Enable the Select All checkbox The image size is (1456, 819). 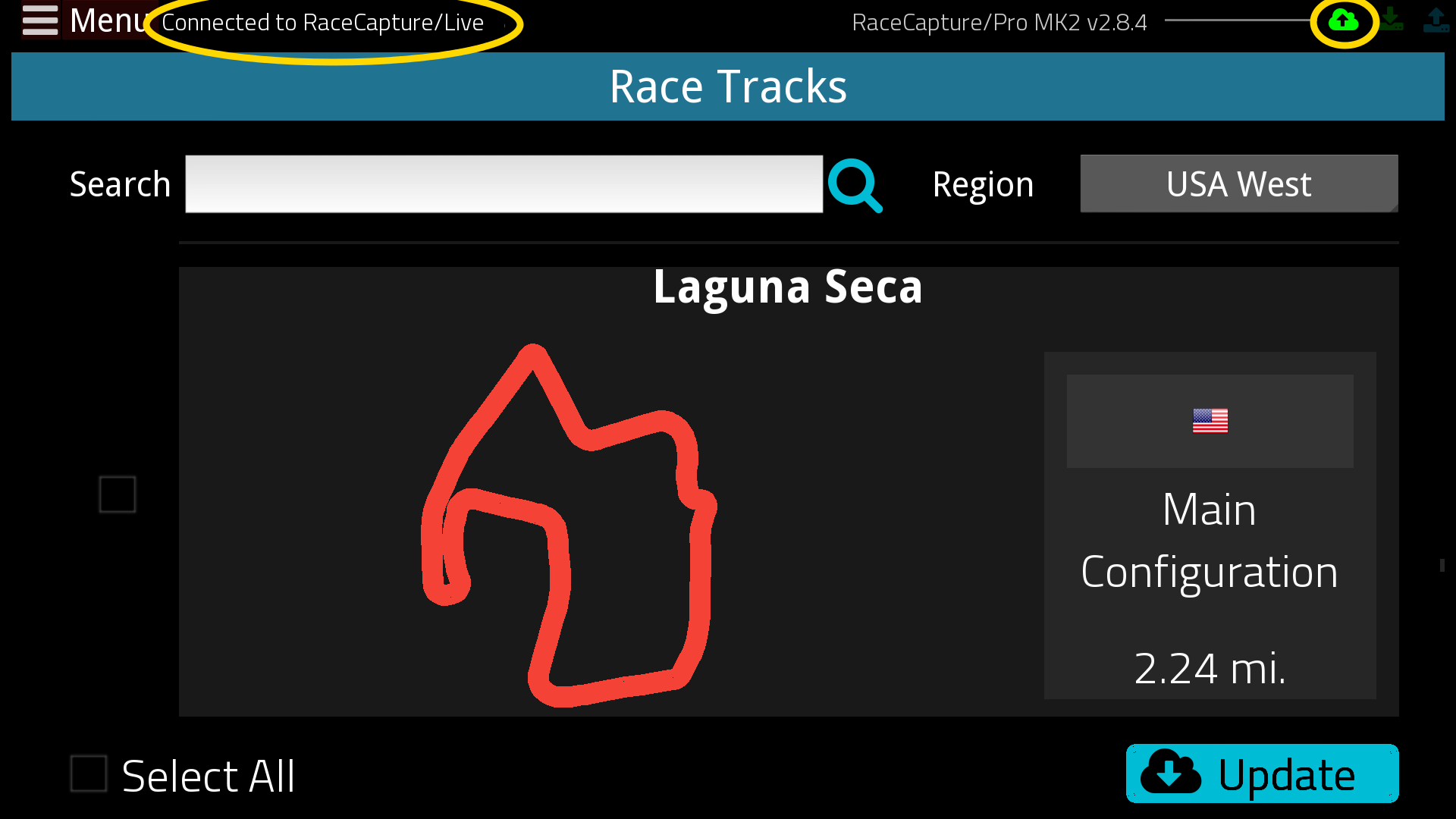[x=89, y=773]
